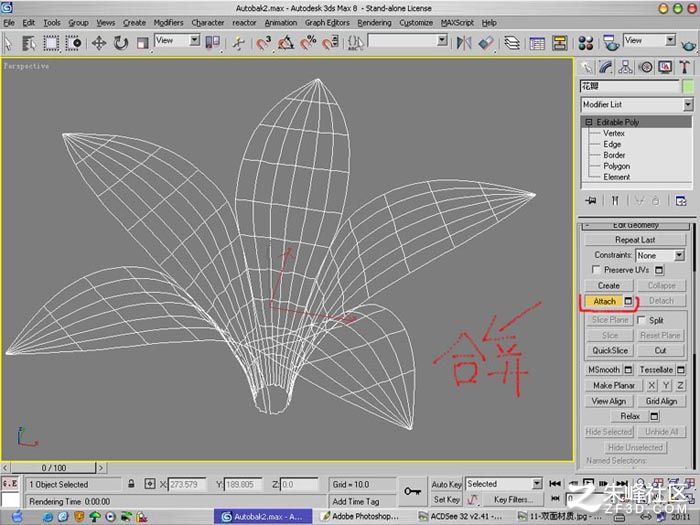The image size is (700, 525).
Task: Toggle the Percent Snap icon
Action: point(308,43)
